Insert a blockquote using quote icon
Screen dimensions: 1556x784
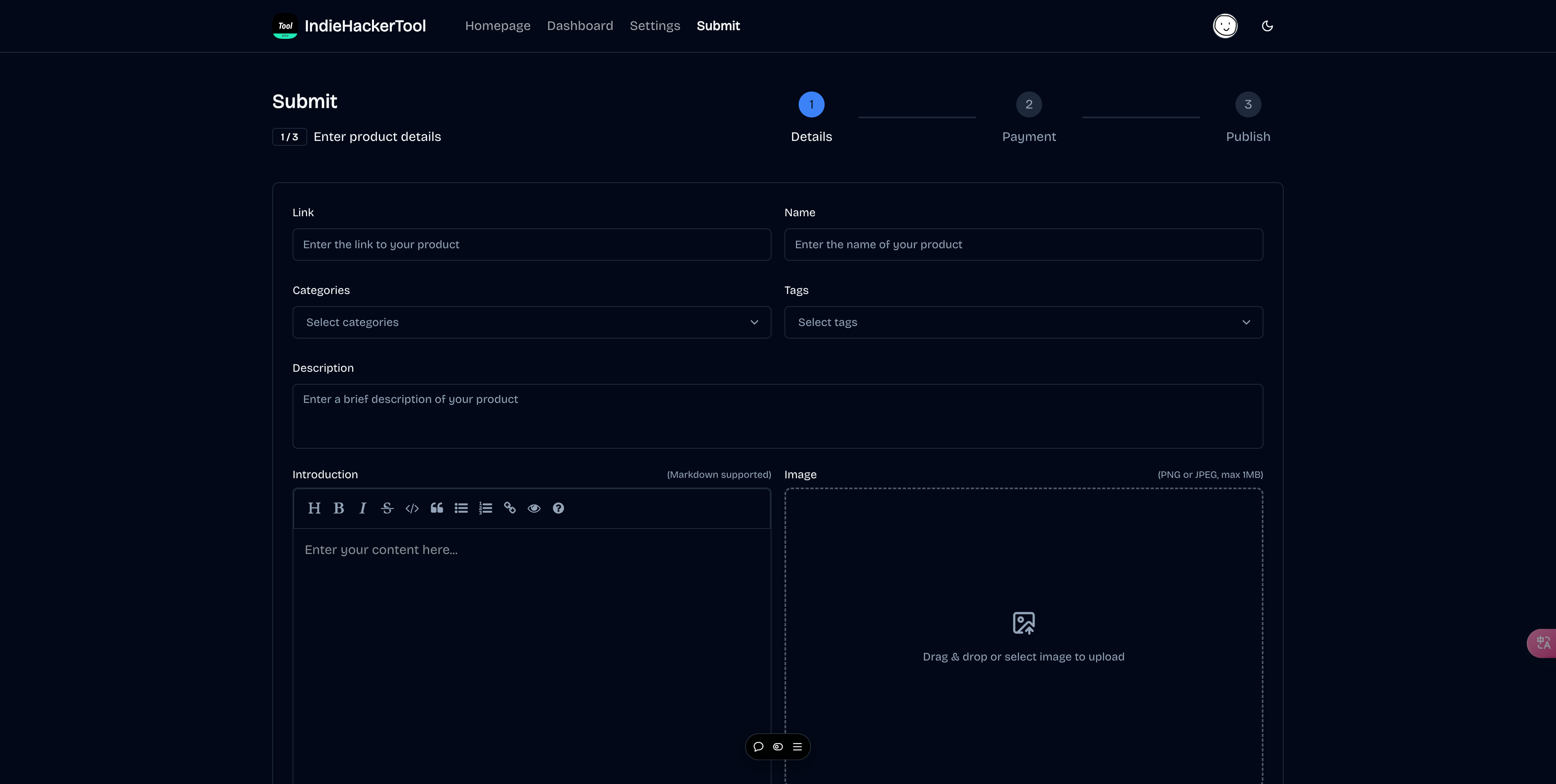click(437, 508)
